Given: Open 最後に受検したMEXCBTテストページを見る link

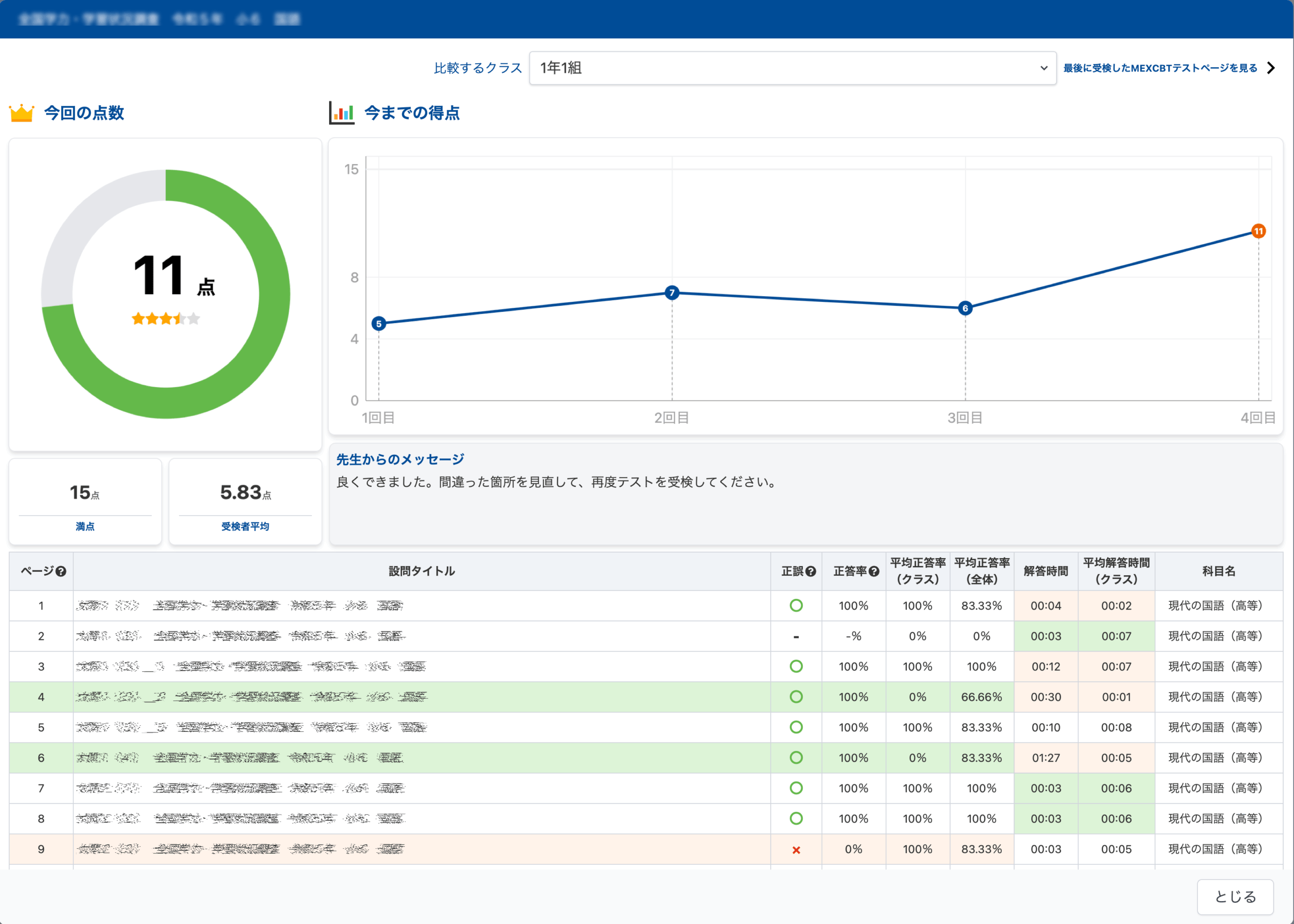Looking at the screenshot, I should pos(1160,68).
